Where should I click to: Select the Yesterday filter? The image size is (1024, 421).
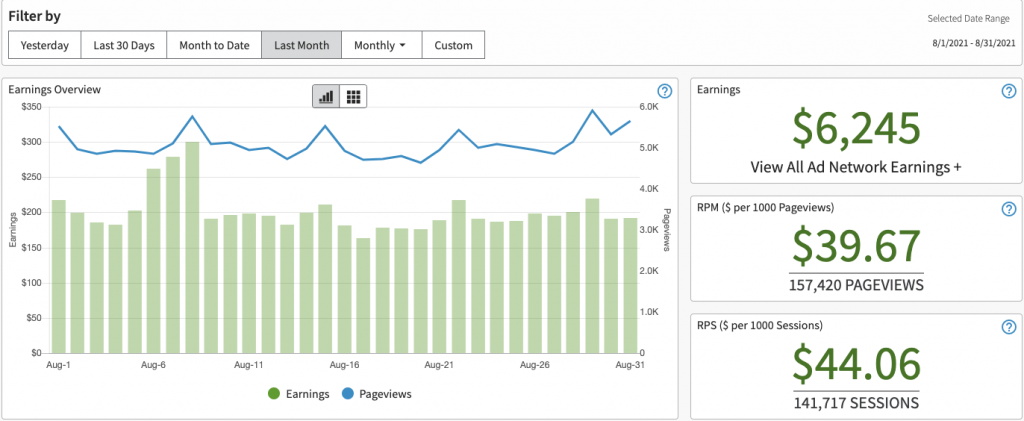point(45,45)
